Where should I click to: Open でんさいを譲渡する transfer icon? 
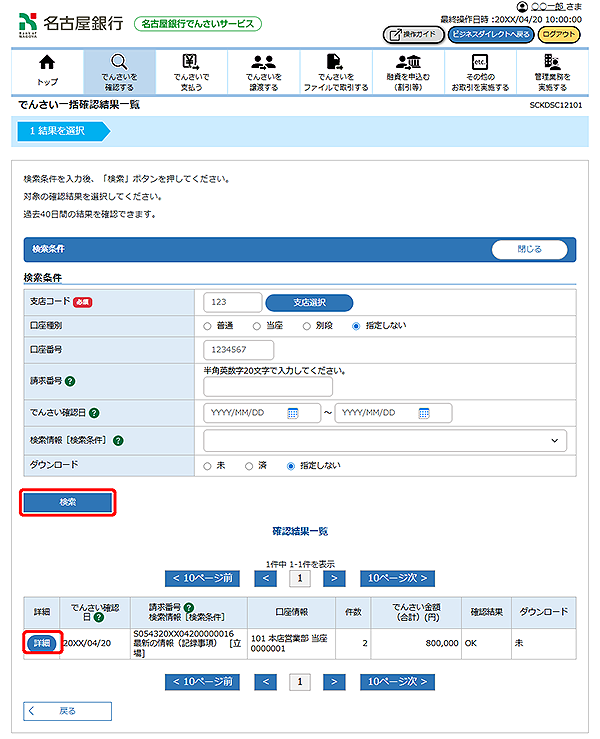point(264,62)
